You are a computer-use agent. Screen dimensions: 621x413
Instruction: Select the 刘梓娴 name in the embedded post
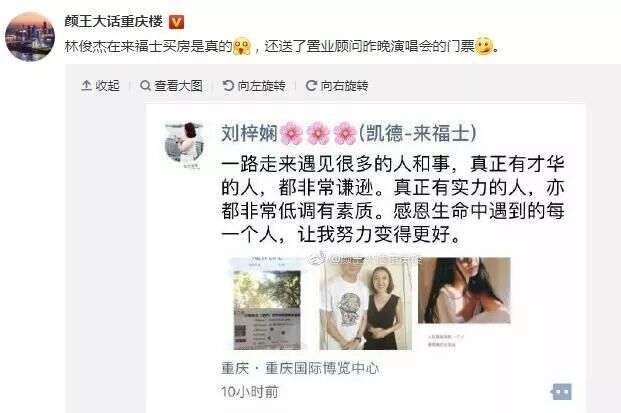250,133
